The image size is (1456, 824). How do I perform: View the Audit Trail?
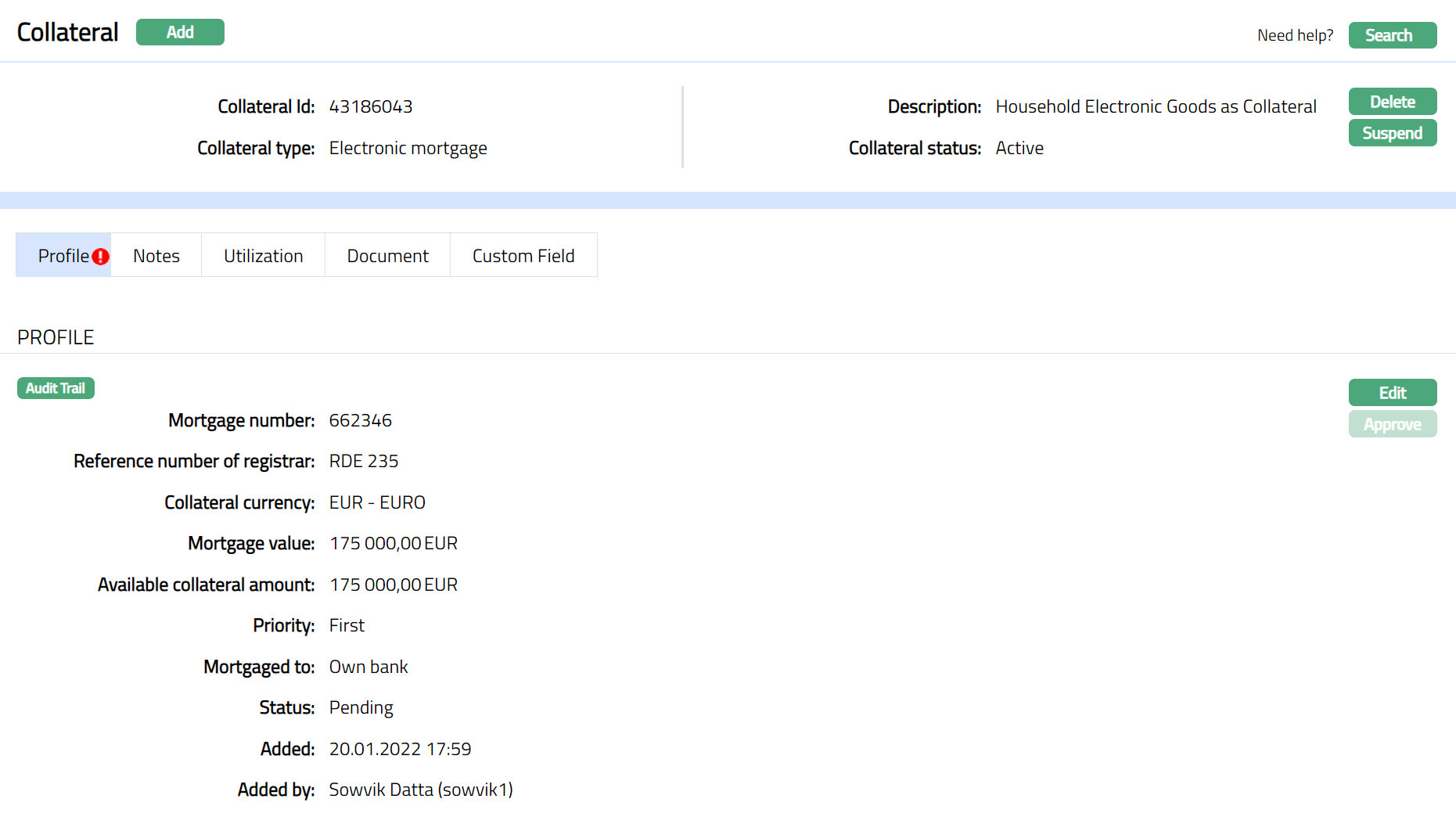click(56, 388)
